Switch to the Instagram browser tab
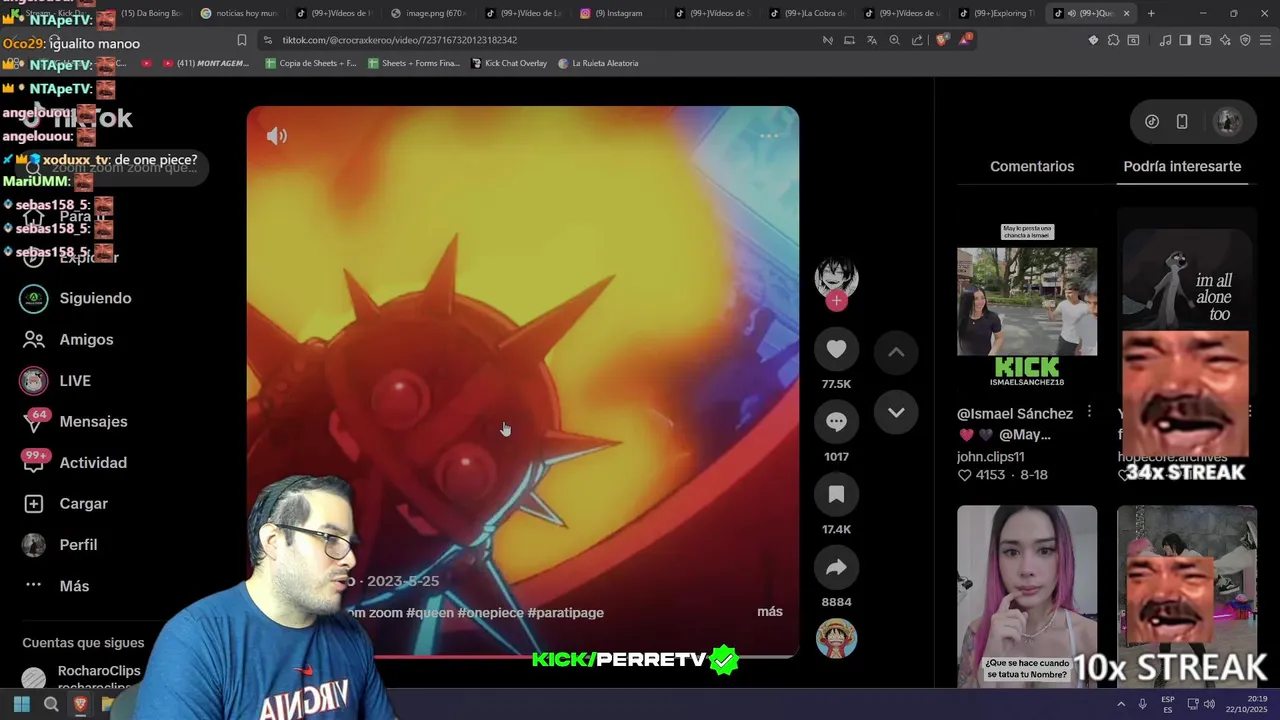 click(x=617, y=13)
